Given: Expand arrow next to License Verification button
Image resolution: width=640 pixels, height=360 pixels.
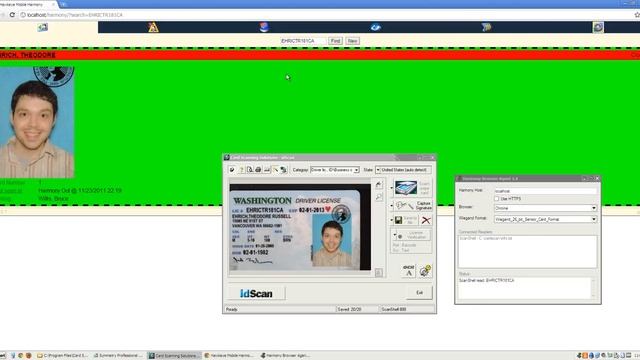Looking at the screenshot, I should 394,235.
